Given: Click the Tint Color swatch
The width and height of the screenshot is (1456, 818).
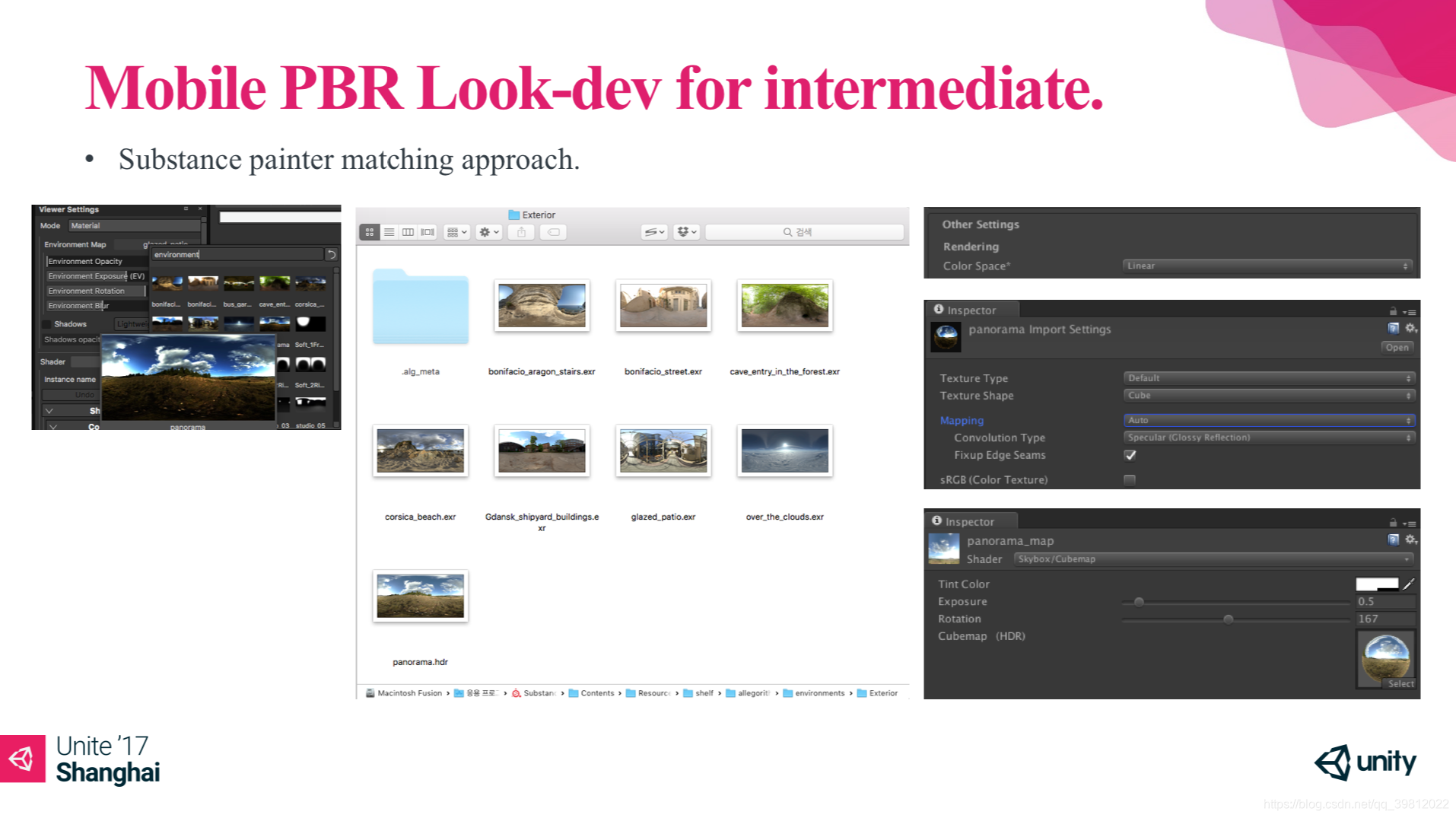Looking at the screenshot, I should (1377, 584).
